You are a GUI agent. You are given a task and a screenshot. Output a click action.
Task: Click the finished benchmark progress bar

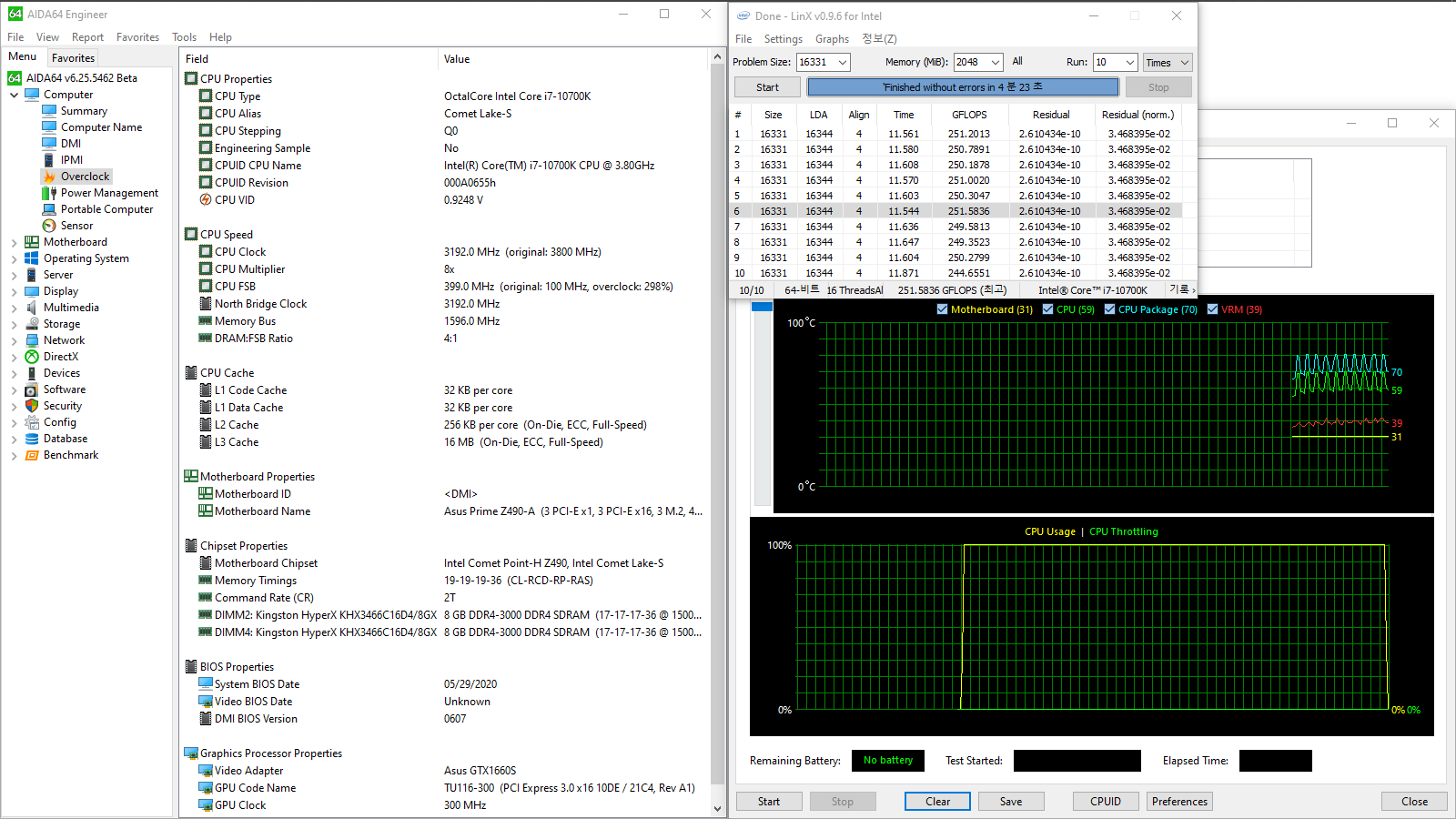(962, 86)
